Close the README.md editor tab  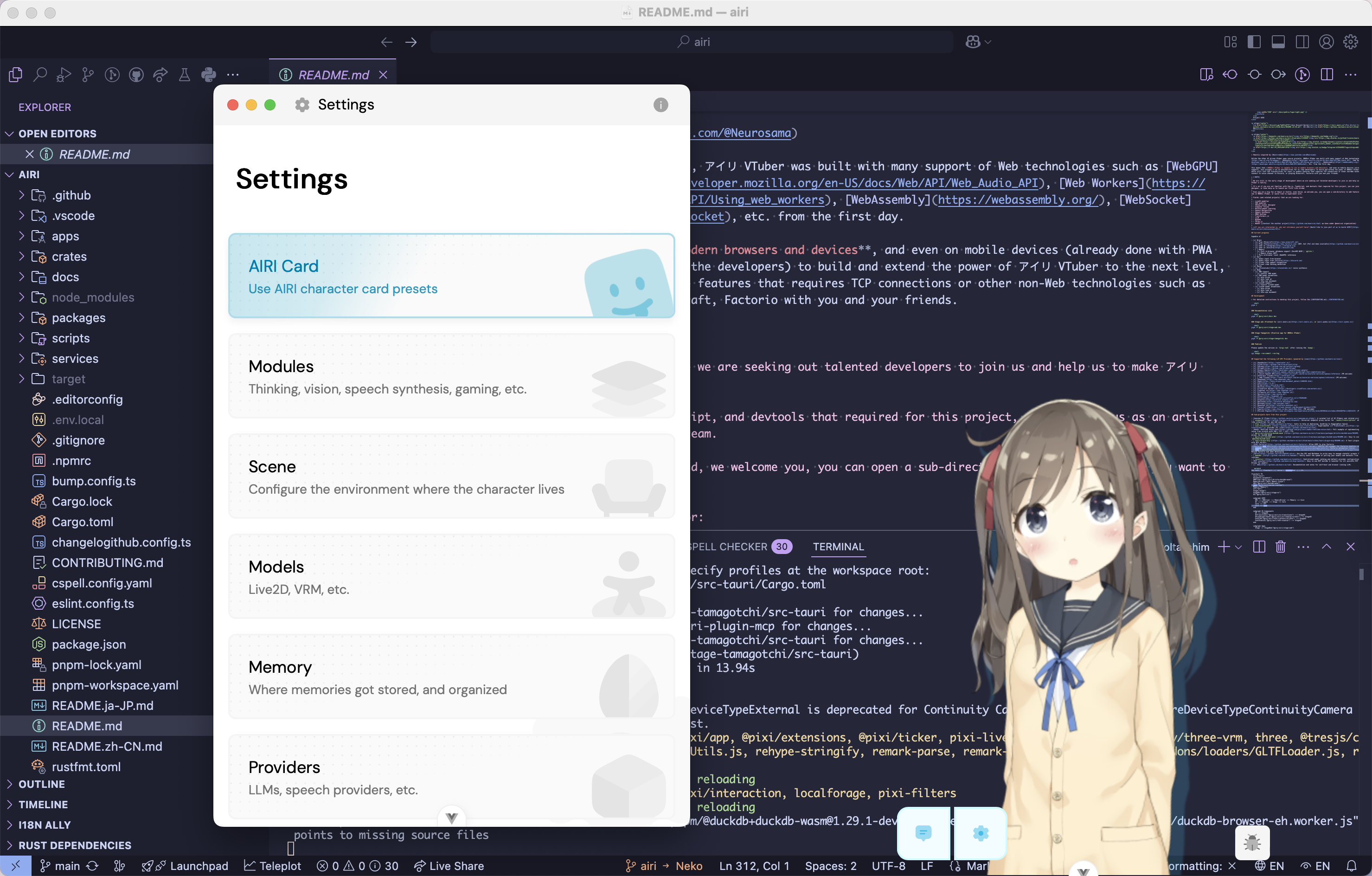pyautogui.click(x=384, y=75)
